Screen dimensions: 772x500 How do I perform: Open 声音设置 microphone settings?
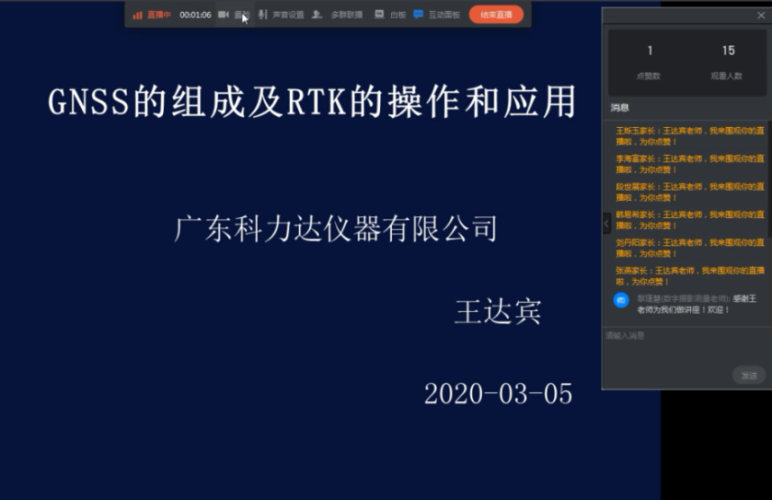[x=263, y=15]
